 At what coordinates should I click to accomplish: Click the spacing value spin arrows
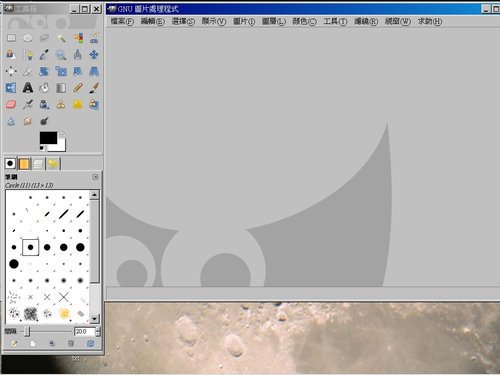pos(98,332)
